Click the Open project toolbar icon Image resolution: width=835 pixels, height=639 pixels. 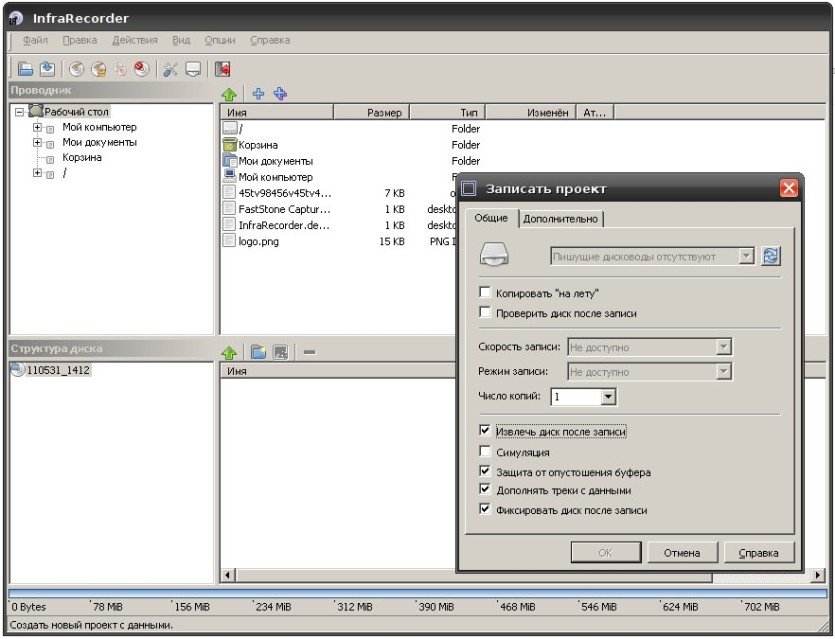[25, 69]
